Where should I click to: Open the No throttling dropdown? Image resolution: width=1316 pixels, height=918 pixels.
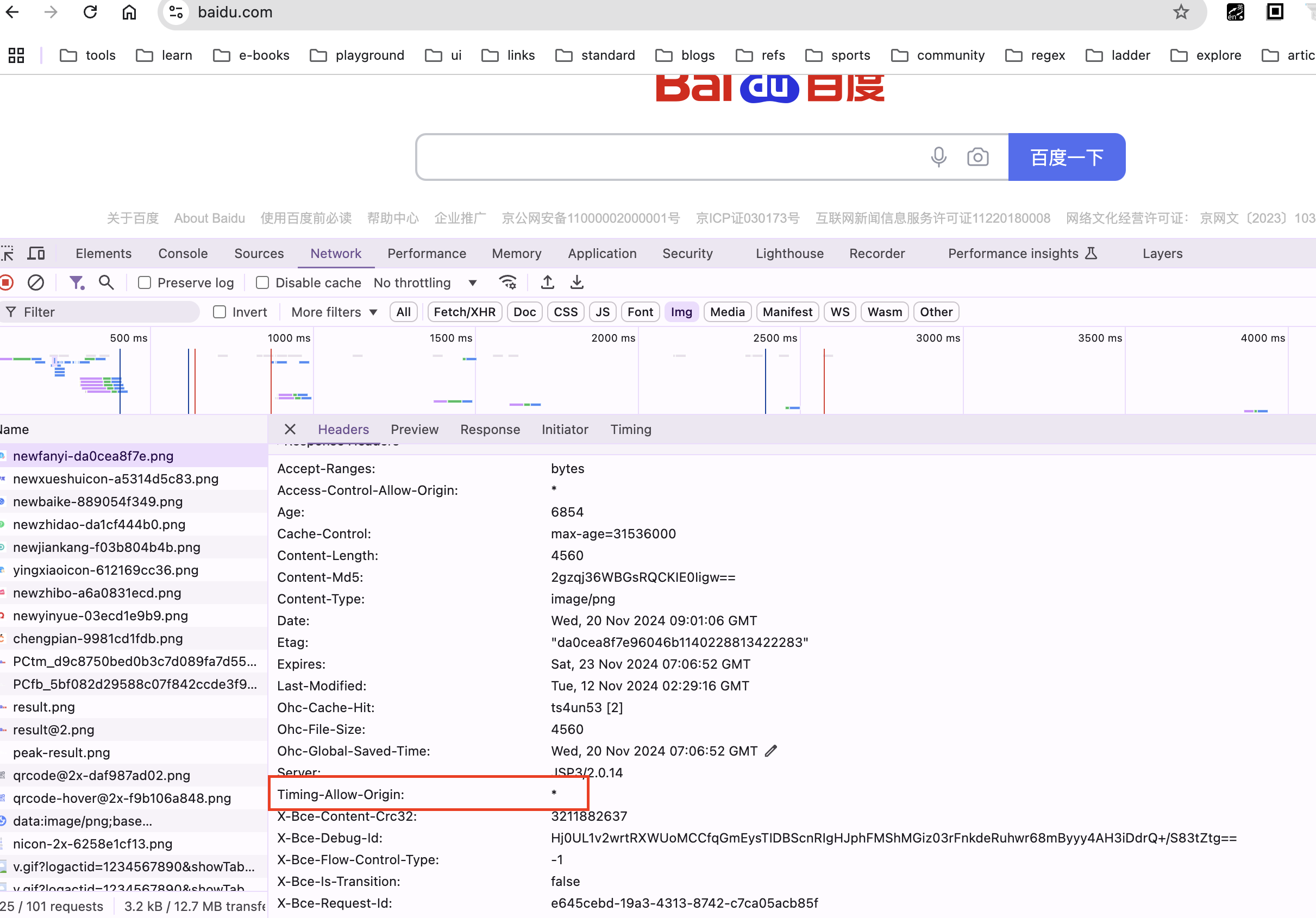point(425,282)
